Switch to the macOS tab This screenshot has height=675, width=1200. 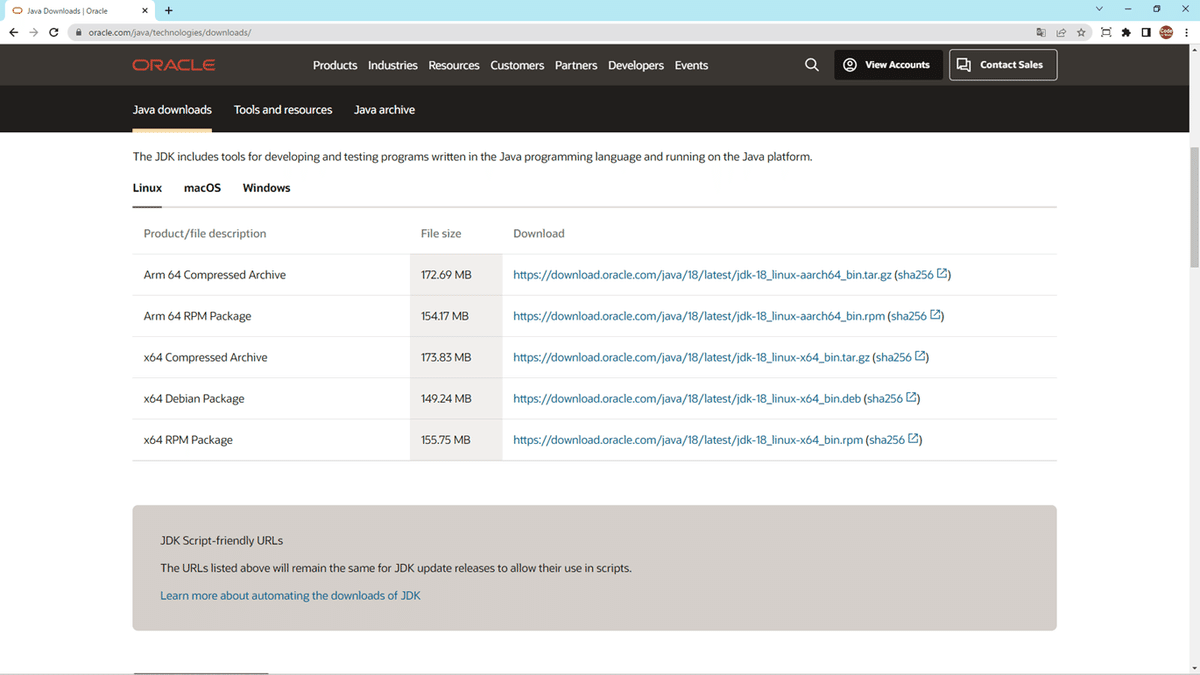[202, 188]
